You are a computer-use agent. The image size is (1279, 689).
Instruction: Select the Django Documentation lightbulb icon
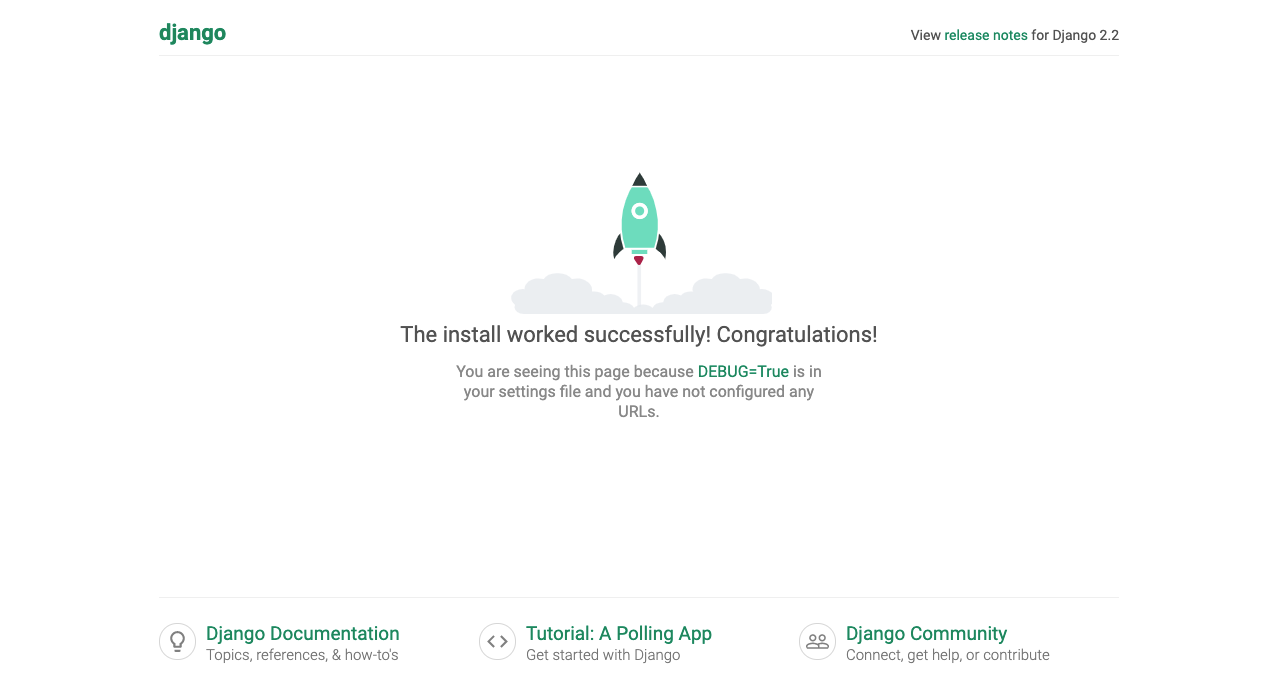pyautogui.click(x=177, y=641)
